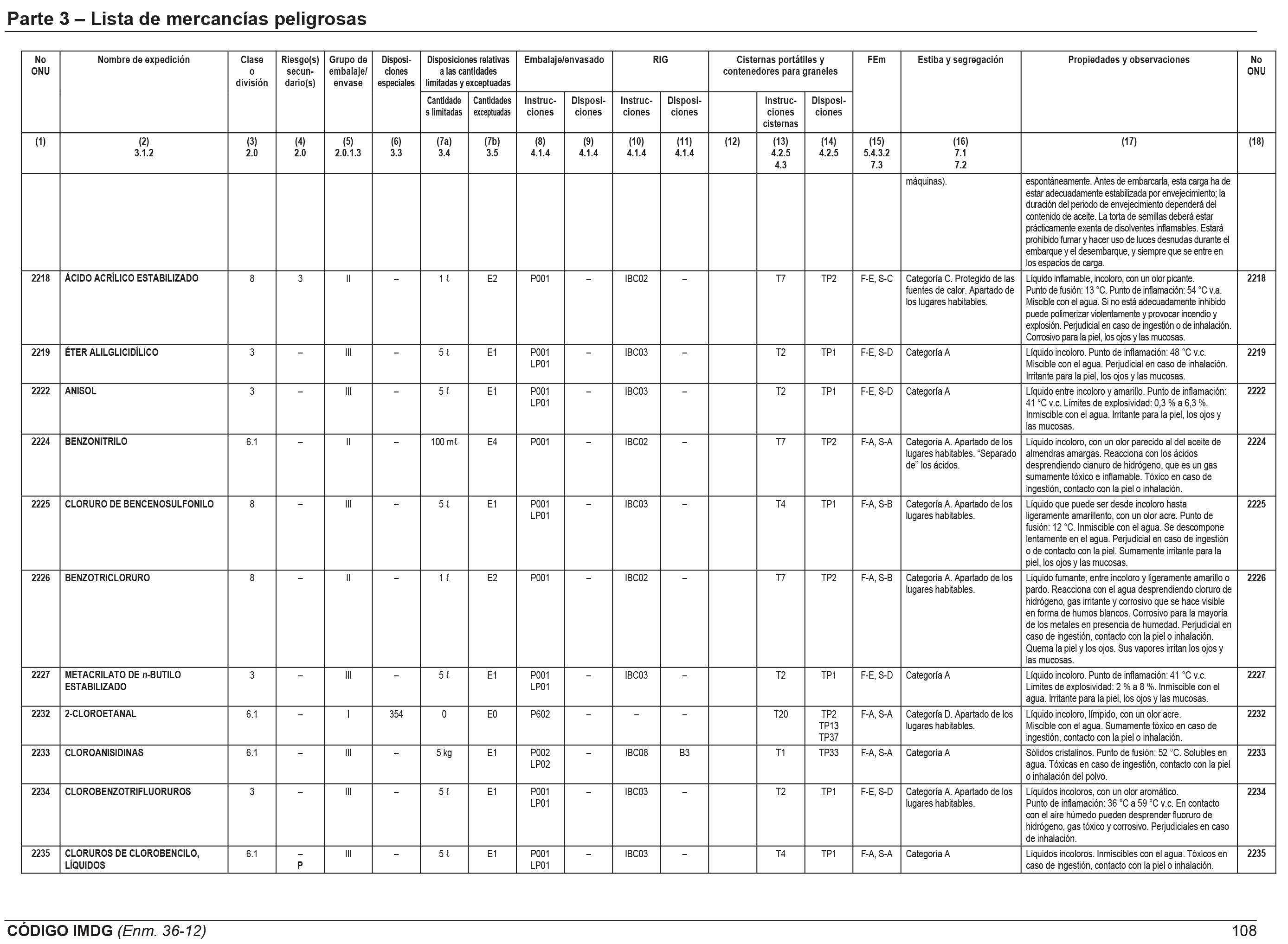Click UN number 2218 in the left column

coord(40,278)
